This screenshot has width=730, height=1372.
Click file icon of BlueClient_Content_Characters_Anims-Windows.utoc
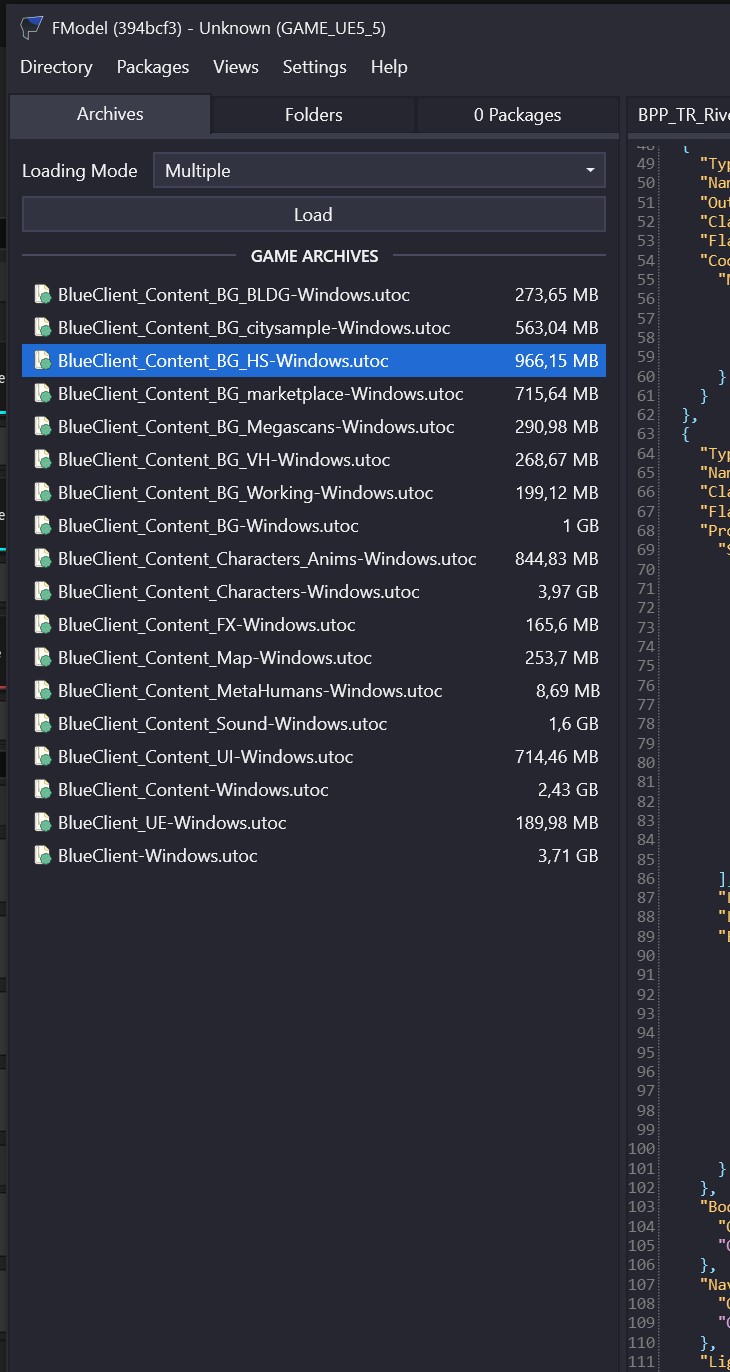pos(42,559)
